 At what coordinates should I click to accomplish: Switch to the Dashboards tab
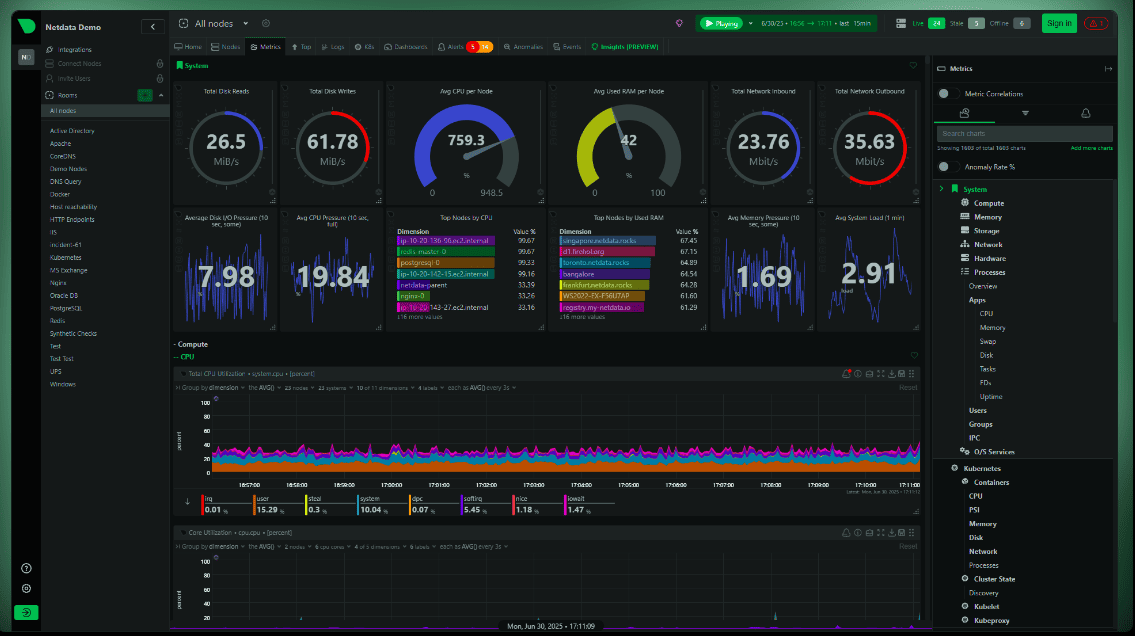tap(405, 46)
